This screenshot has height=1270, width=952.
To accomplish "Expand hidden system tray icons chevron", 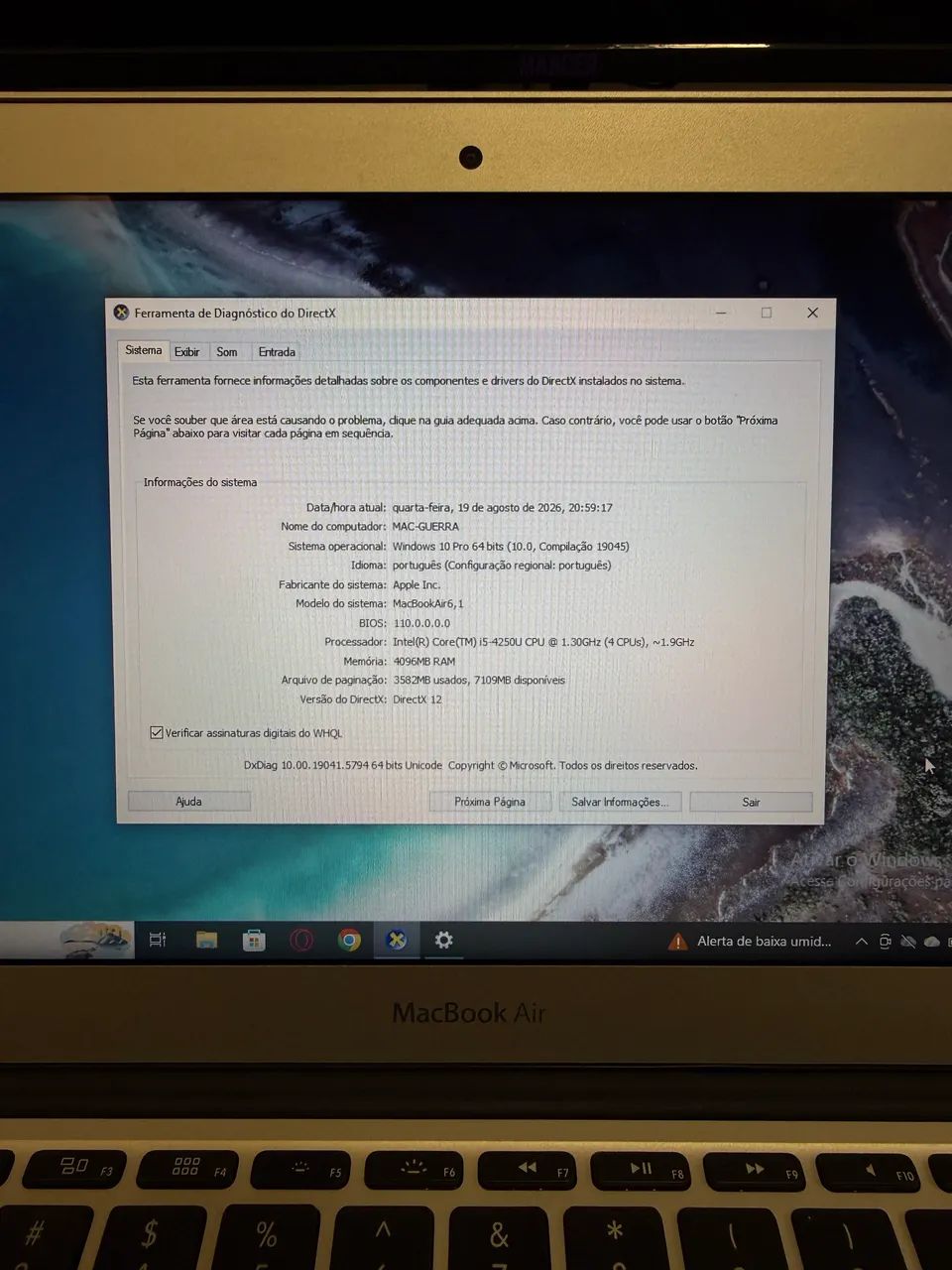I will pos(861,942).
